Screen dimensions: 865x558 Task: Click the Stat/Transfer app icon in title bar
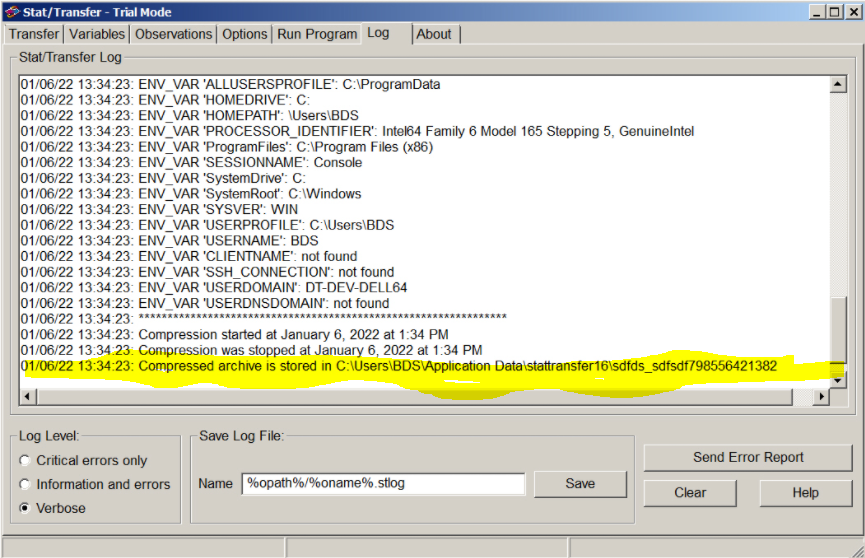click(12, 12)
